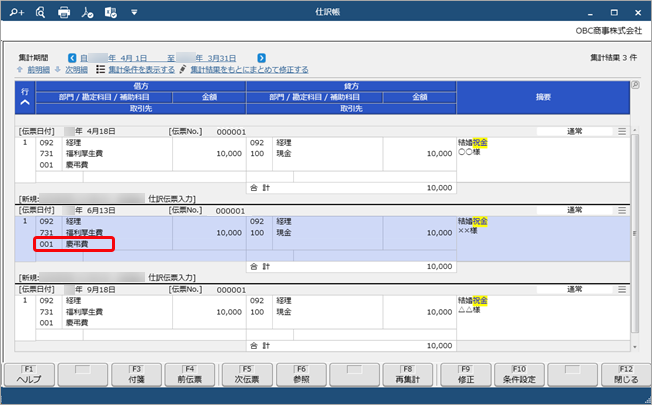Click the PDF export icon
The width and height of the screenshot is (652, 405).
(87, 12)
